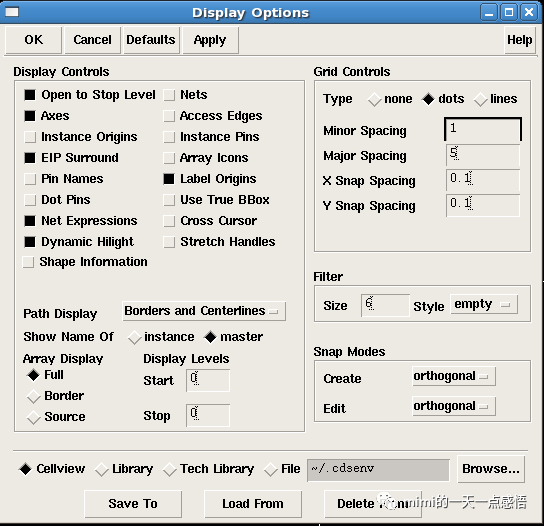Toggle Open to Stop Level checkbox
Image resolution: width=544 pixels, height=526 pixels.
point(30,95)
